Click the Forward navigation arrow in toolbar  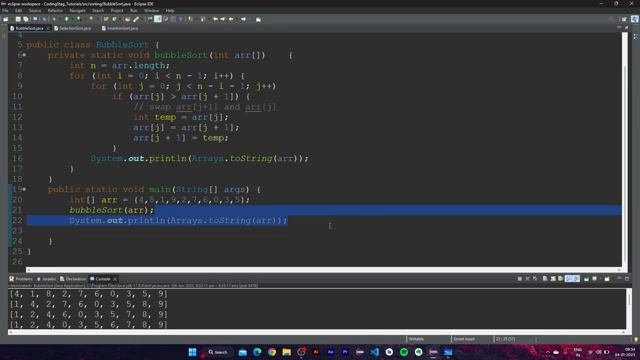tap(243, 19)
